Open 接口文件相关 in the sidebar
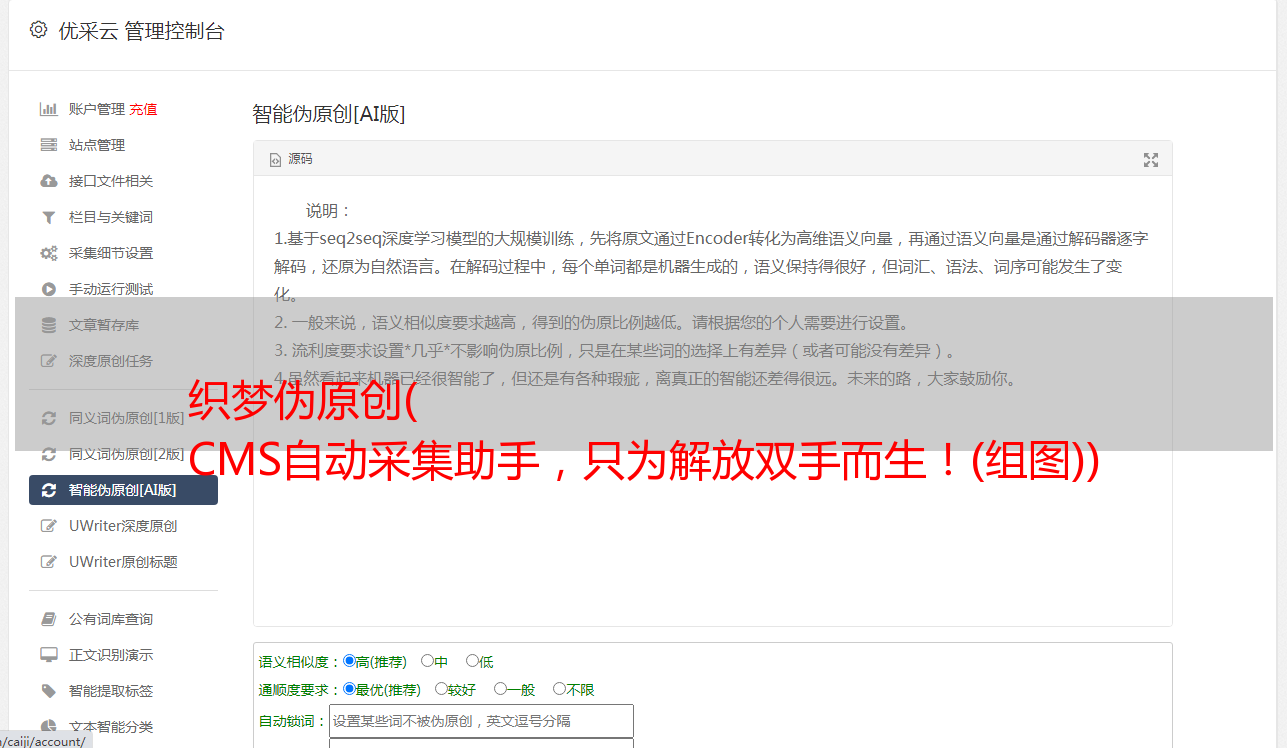The image size is (1287, 748). 111,181
